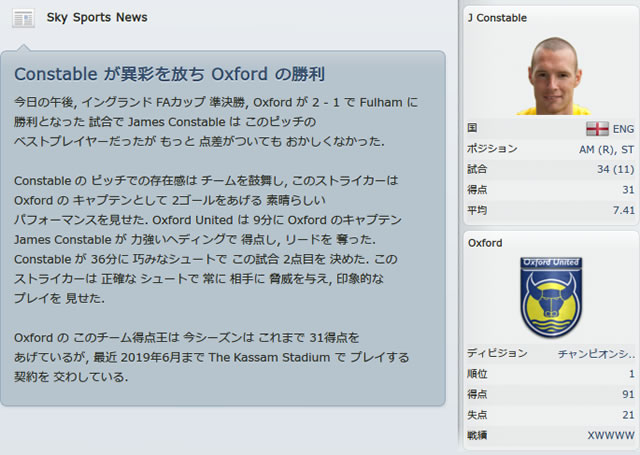Click the goals conceded value 21
The height and width of the screenshot is (455, 640).
coord(628,415)
